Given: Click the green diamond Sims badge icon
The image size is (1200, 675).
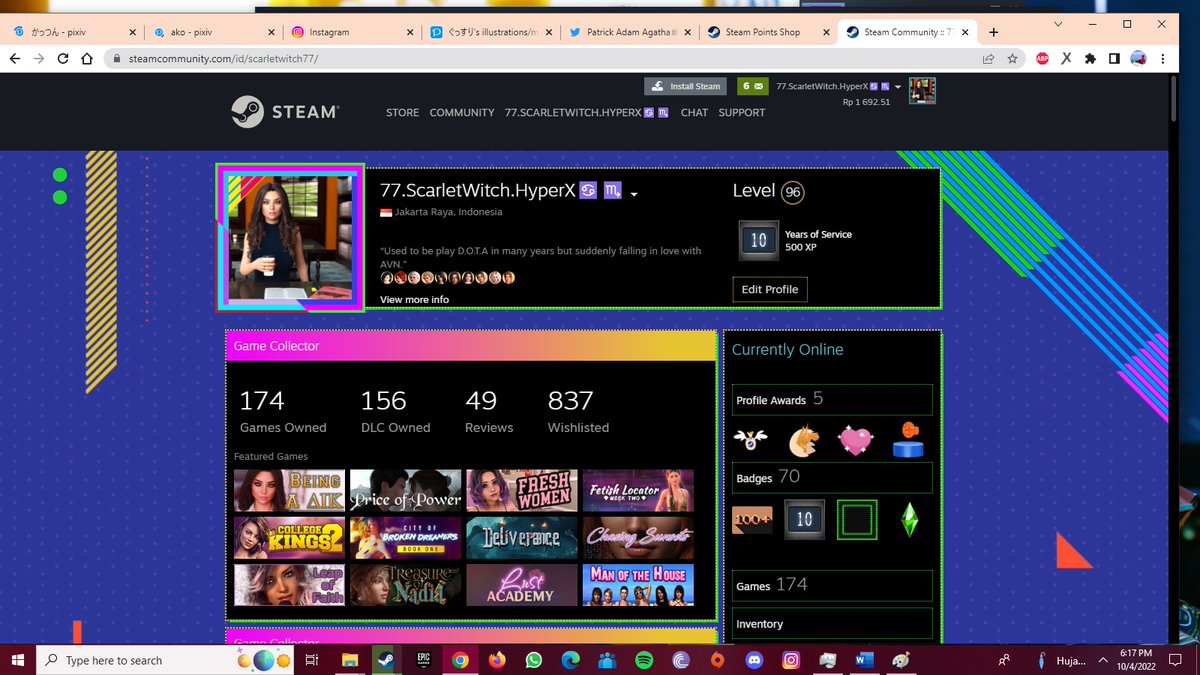Looking at the screenshot, I should point(908,519).
